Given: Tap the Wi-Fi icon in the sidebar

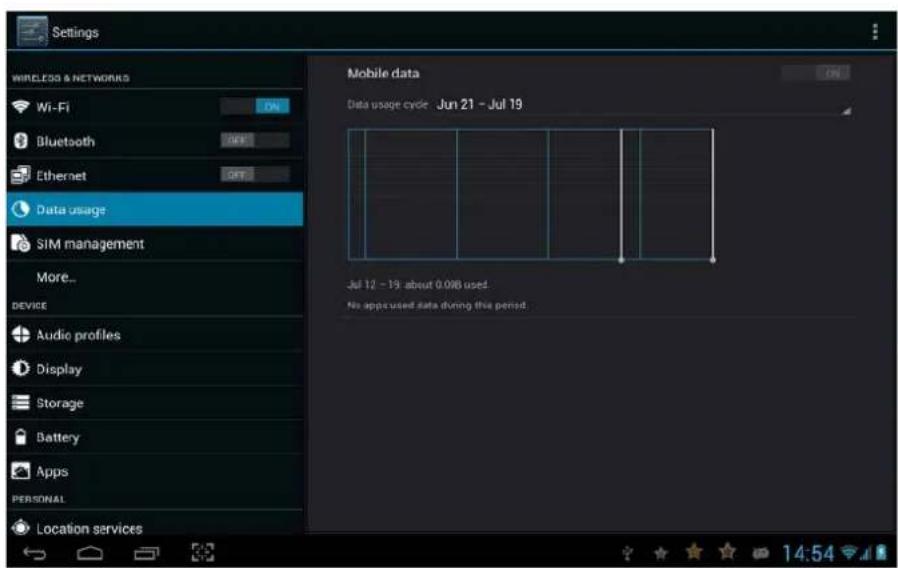Looking at the screenshot, I should [21, 106].
